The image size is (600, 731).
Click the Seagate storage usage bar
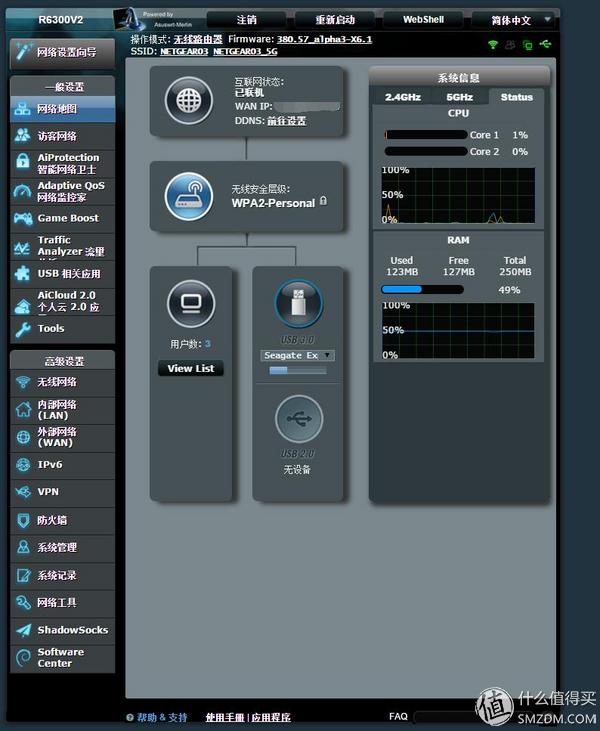point(298,370)
